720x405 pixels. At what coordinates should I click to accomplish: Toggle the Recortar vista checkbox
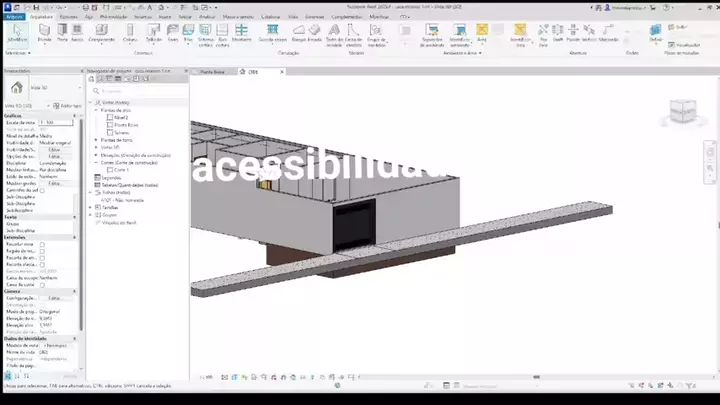42,244
